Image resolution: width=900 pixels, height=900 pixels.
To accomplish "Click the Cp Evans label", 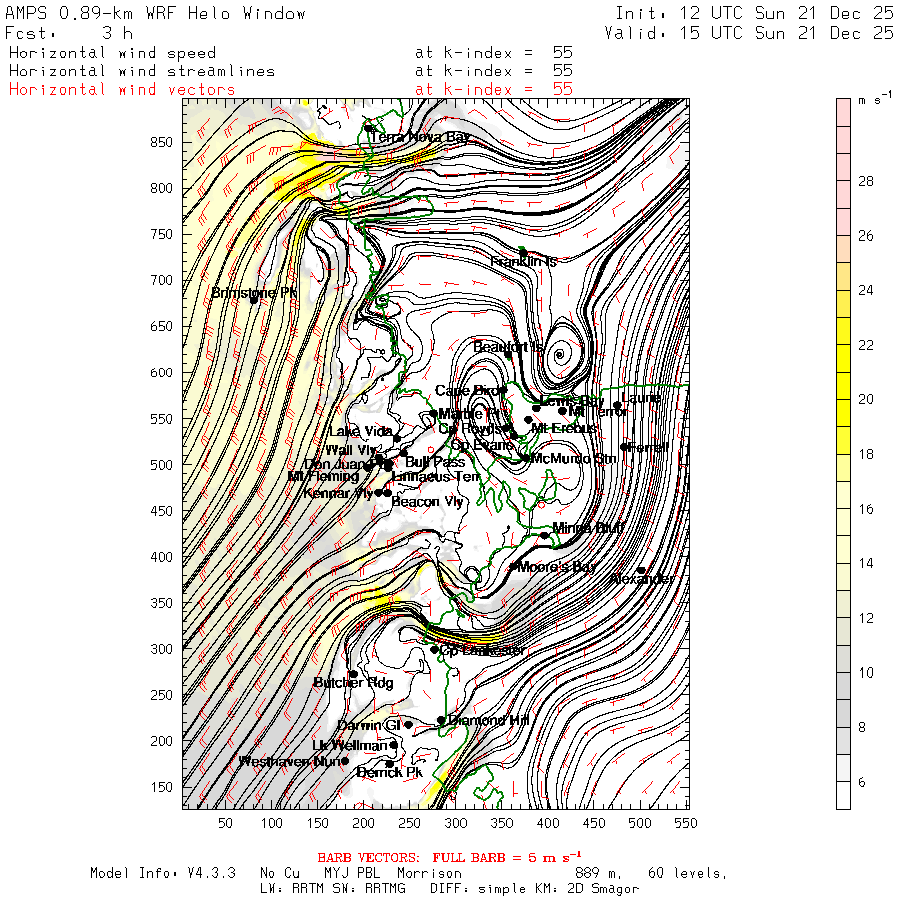I will 483,445.
